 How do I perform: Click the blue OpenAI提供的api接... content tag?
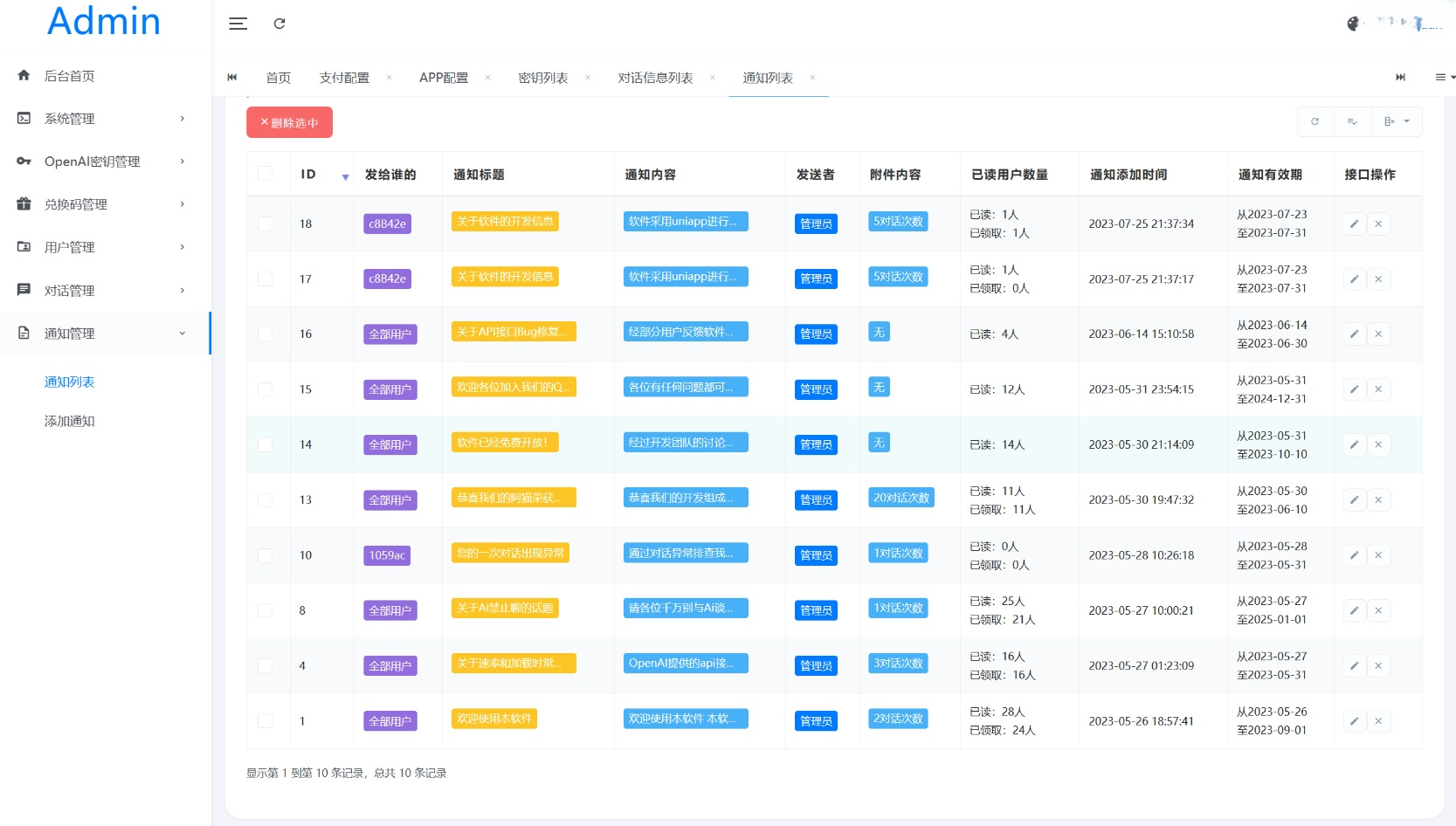(x=686, y=664)
